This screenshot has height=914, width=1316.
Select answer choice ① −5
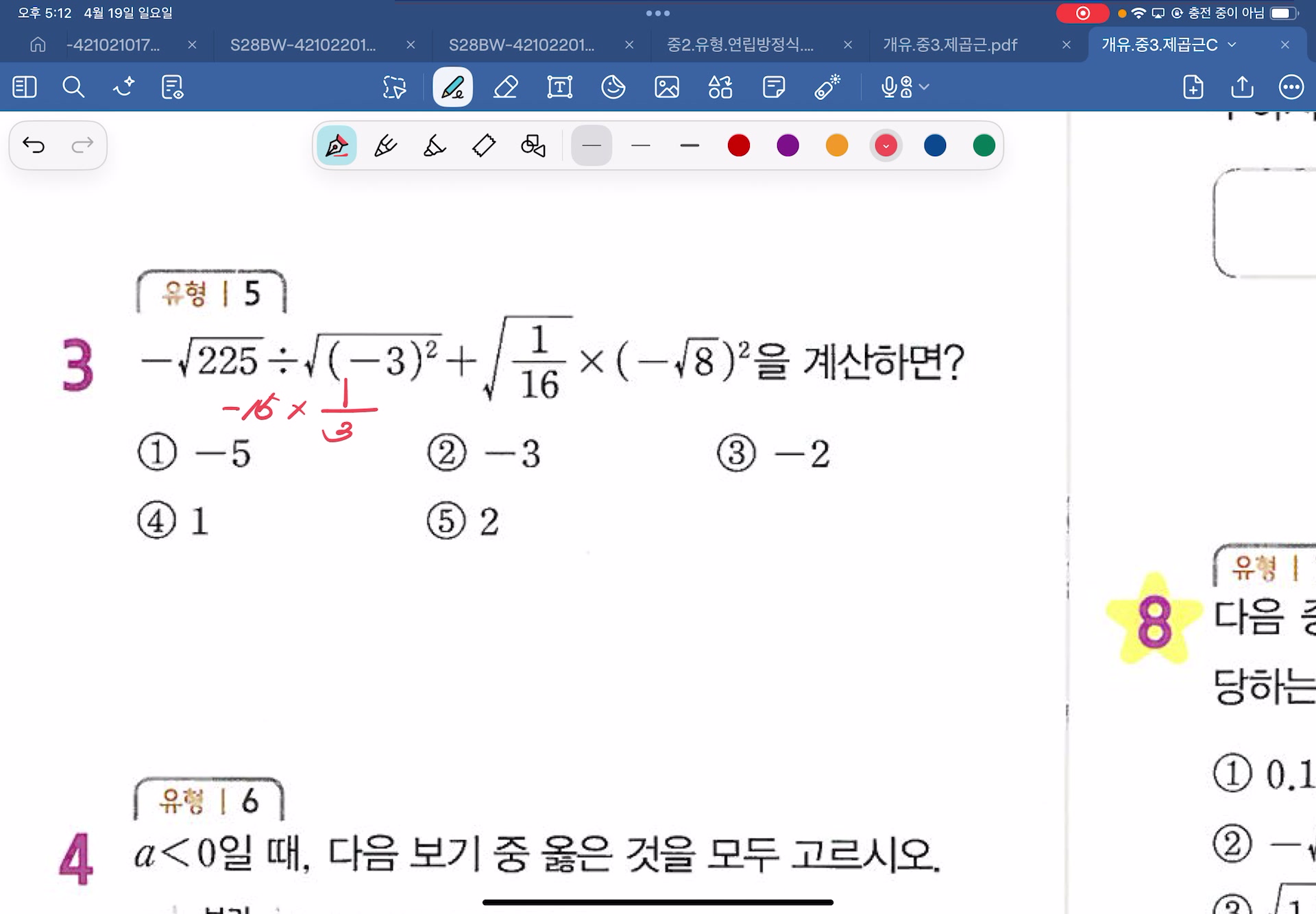195,453
